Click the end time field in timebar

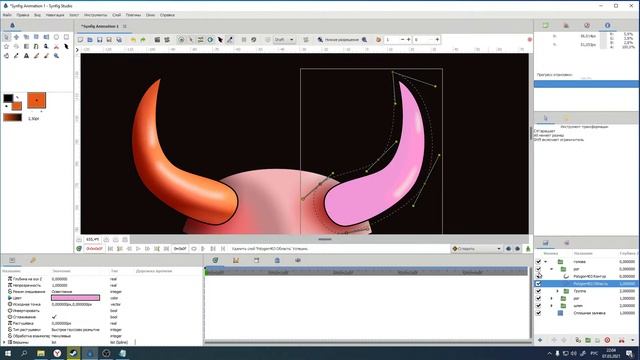point(180,249)
